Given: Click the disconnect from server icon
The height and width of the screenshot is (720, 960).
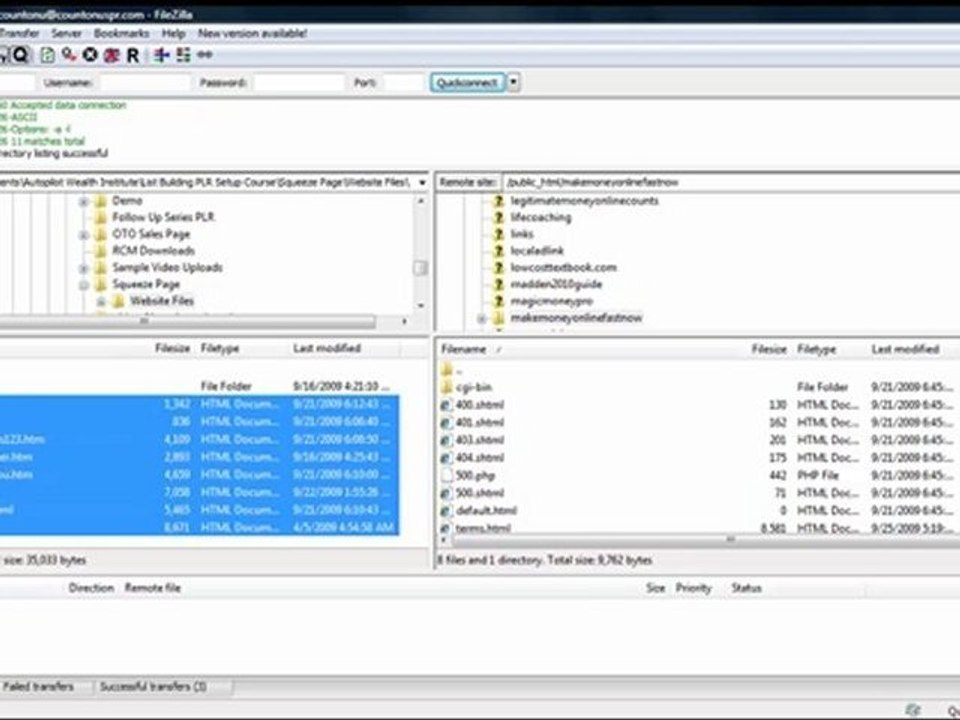Looking at the screenshot, I should (x=111, y=55).
